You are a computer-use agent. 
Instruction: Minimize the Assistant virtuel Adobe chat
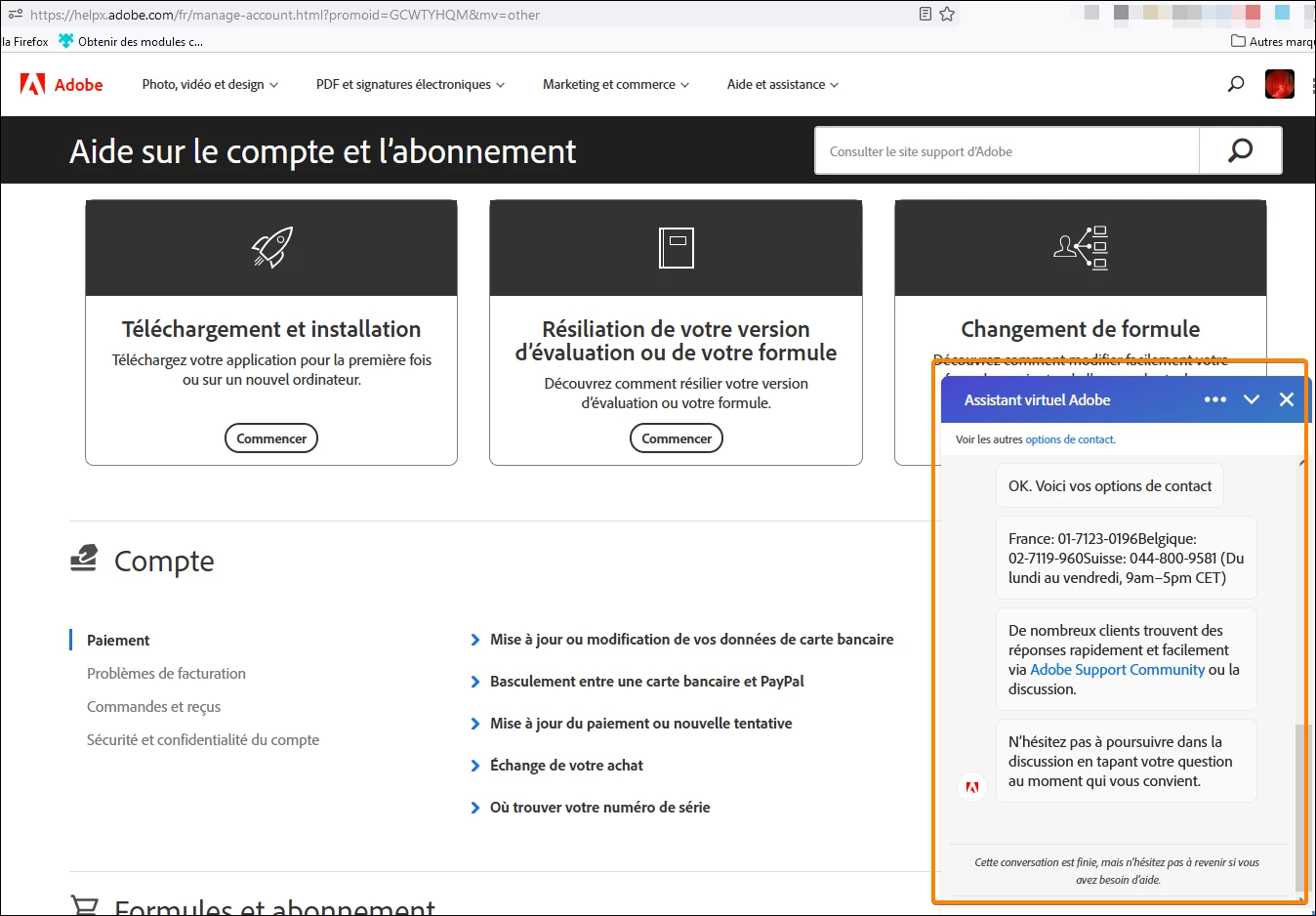pos(1252,399)
